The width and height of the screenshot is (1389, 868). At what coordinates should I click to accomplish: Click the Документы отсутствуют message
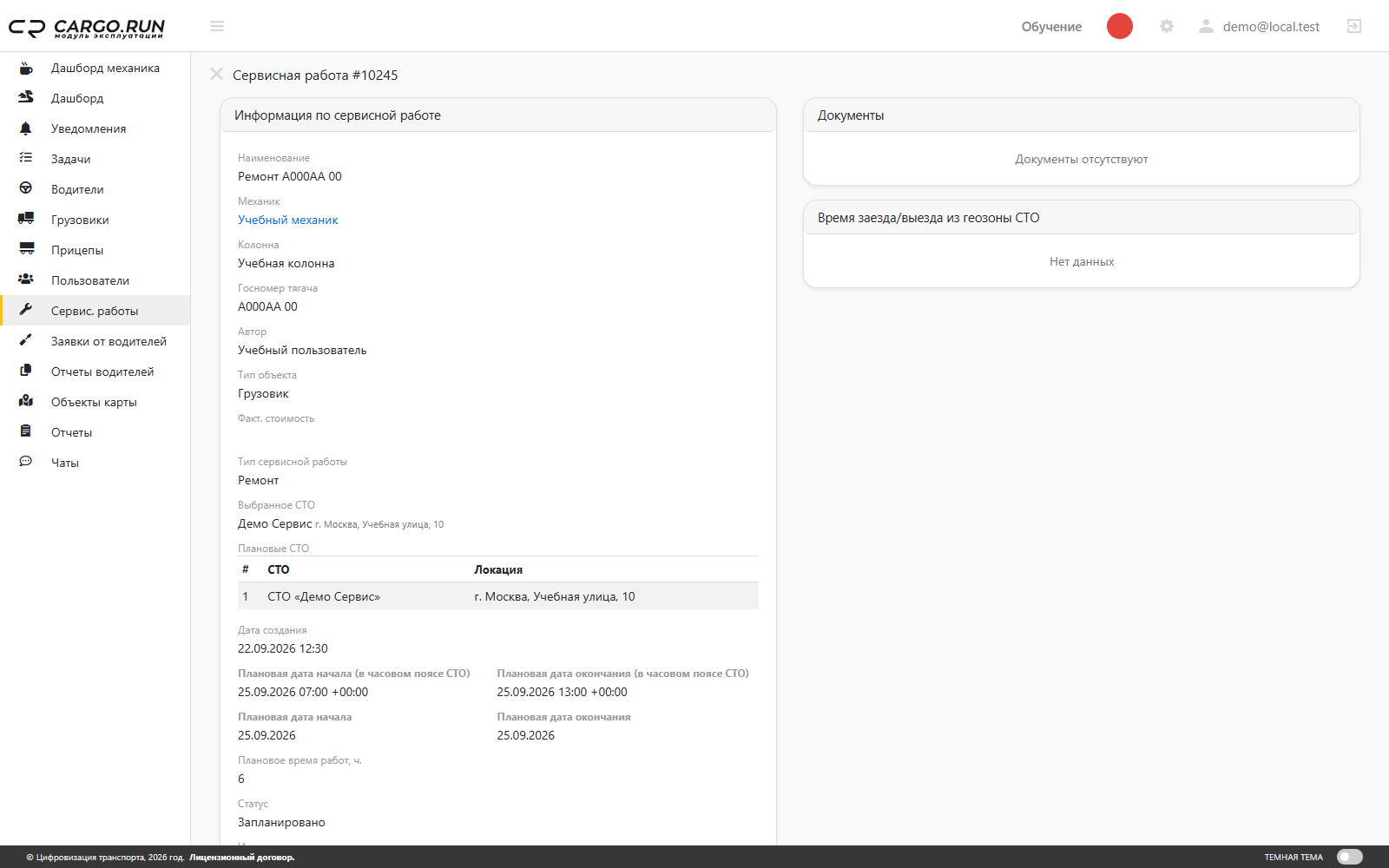point(1082,159)
